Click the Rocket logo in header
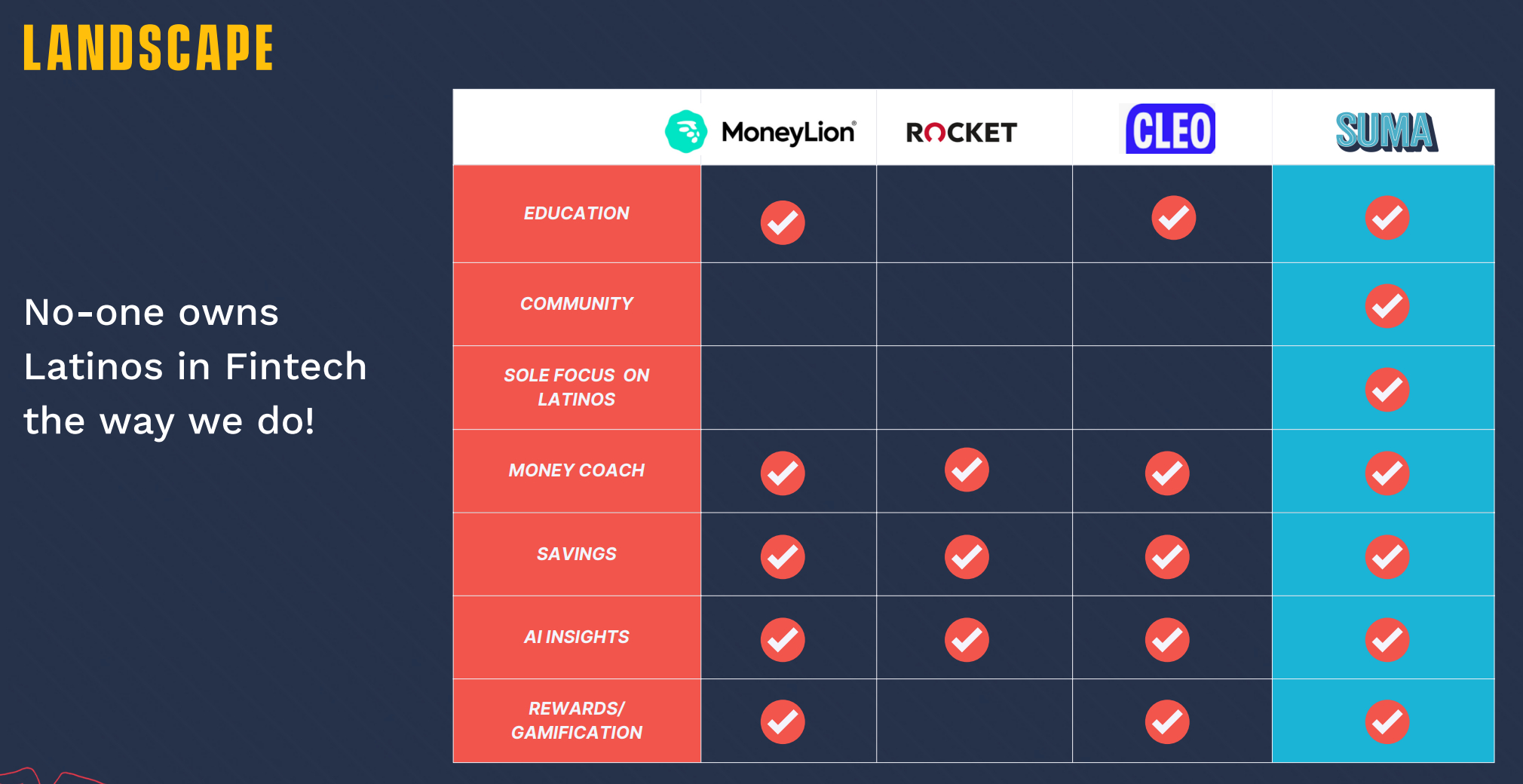 point(961,133)
